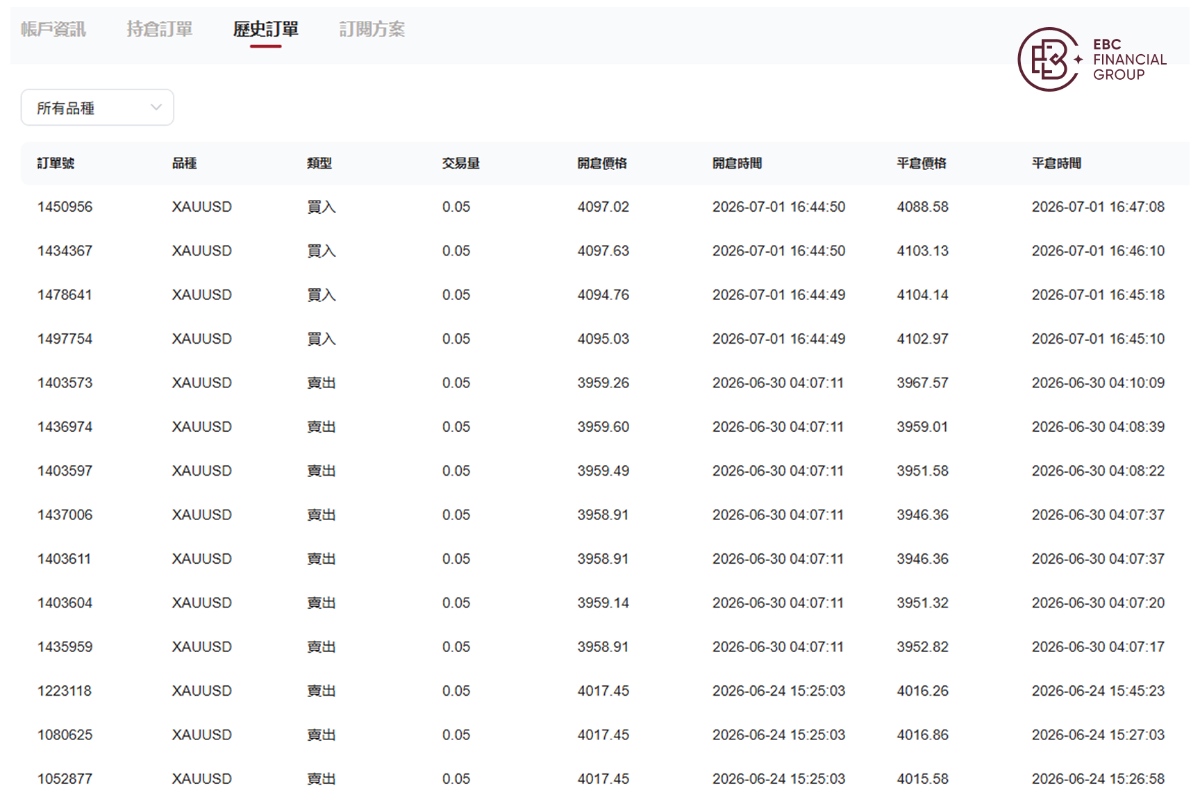The height and width of the screenshot is (804, 1200).
Task: Click open price 3959.26
Action: pos(603,383)
